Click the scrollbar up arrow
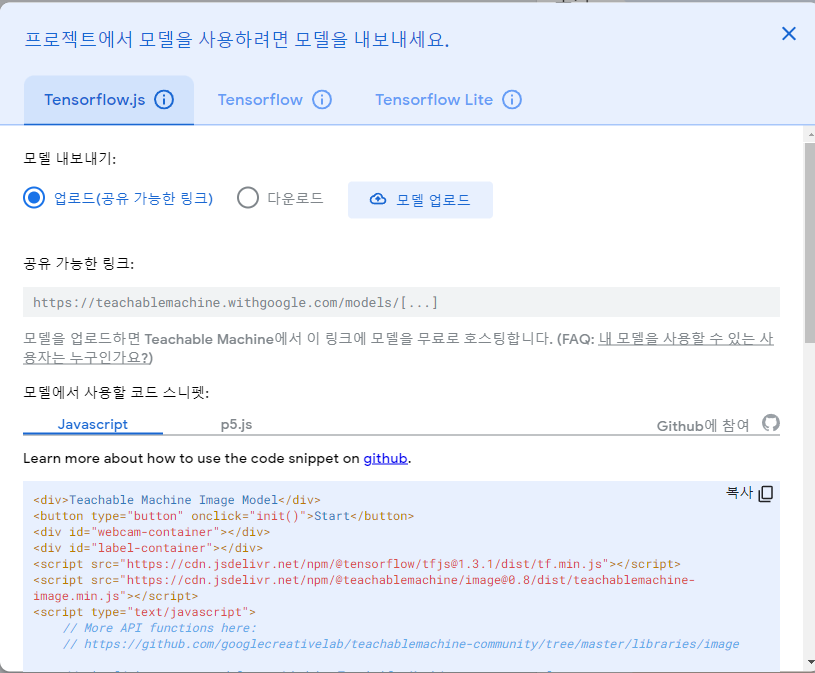 pos(810,134)
